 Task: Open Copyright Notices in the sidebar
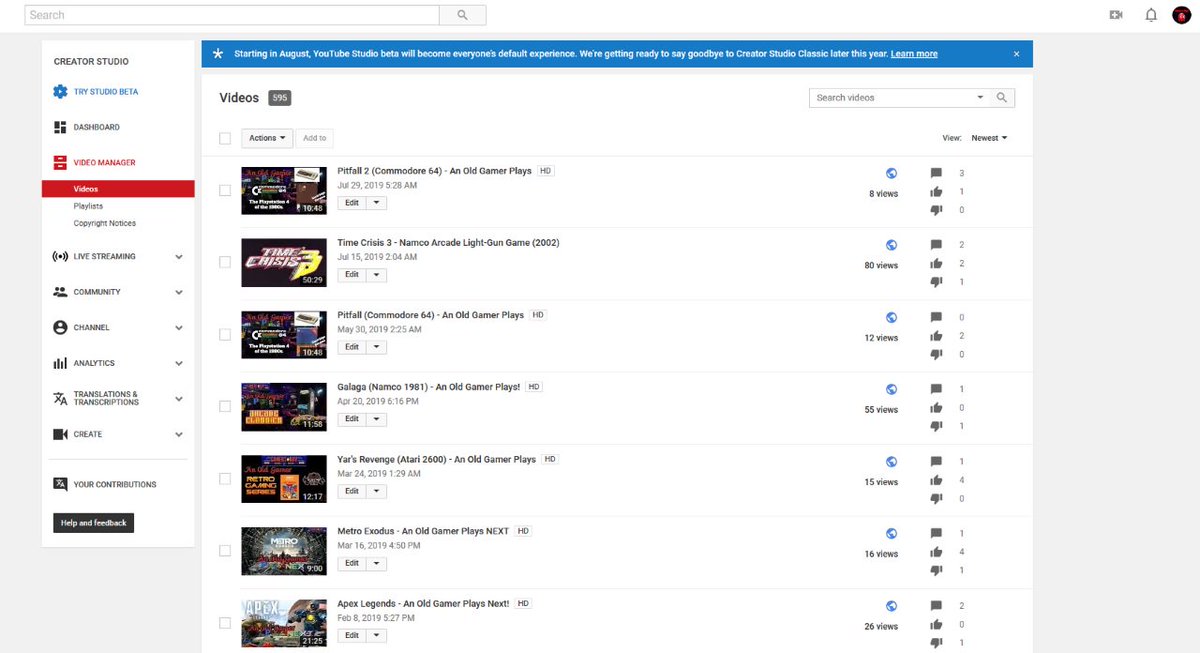[104, 223]
